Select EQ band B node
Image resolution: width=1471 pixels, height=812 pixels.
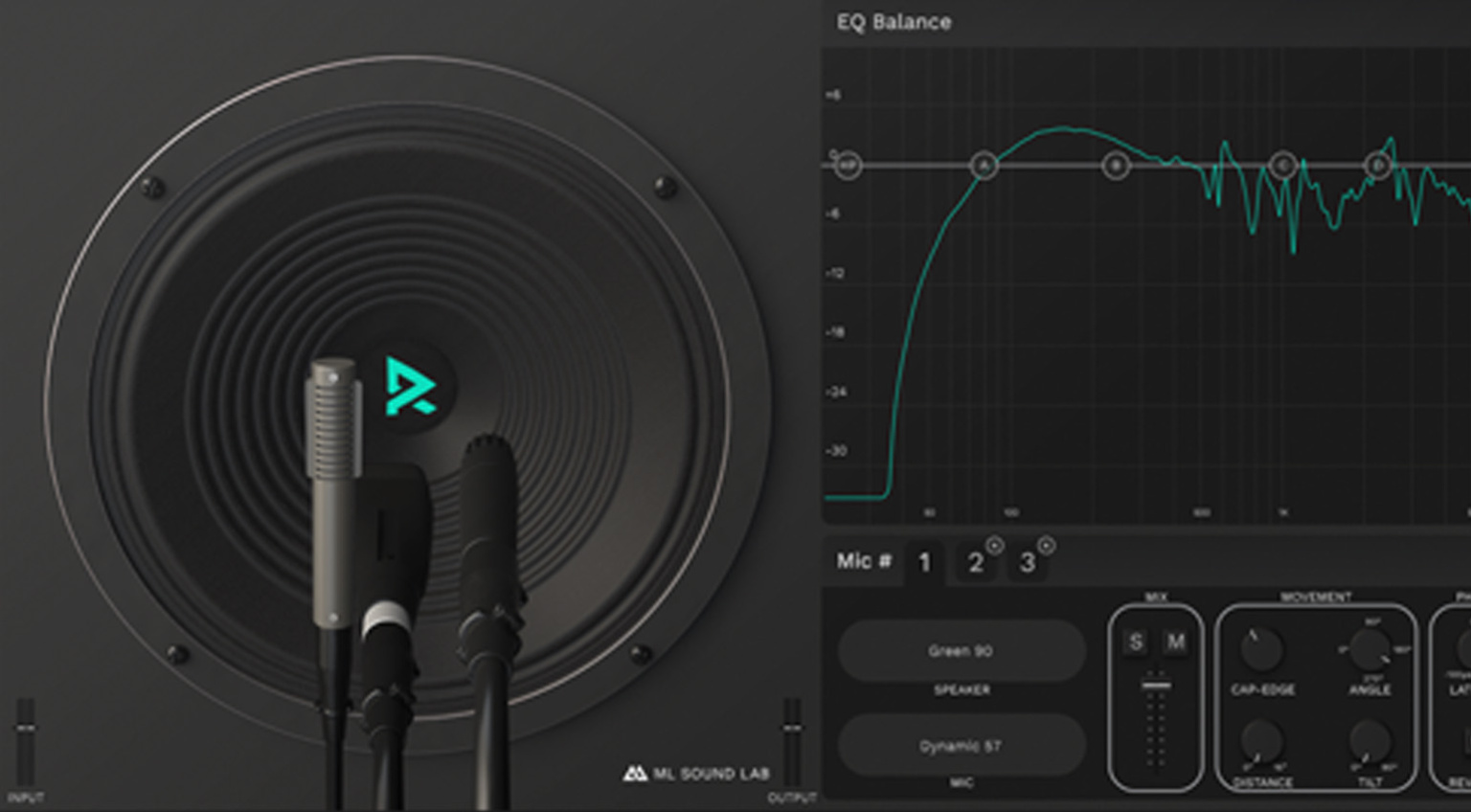[x=1116, y=166]
